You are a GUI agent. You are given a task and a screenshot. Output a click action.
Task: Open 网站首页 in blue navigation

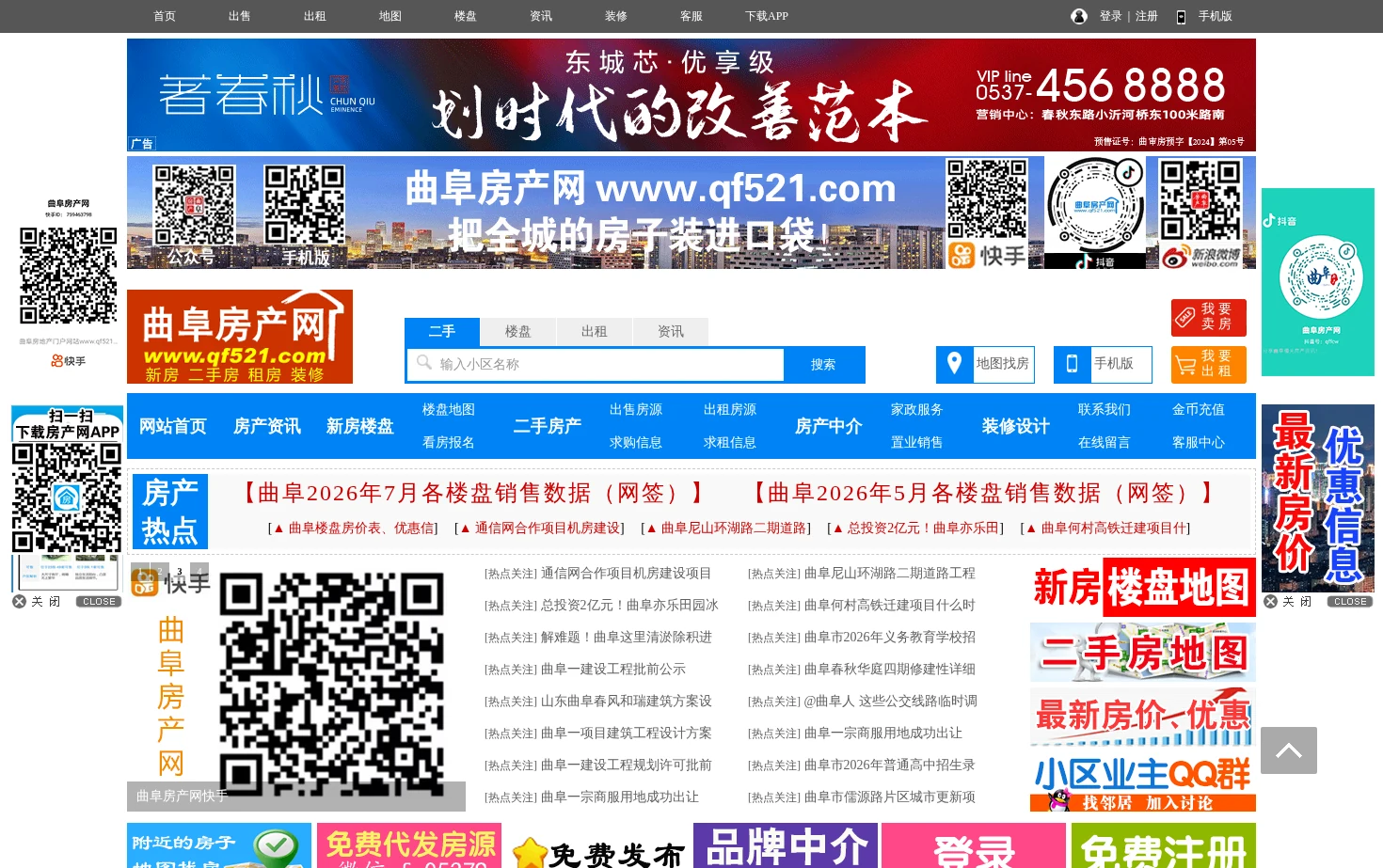coord(173,426)
